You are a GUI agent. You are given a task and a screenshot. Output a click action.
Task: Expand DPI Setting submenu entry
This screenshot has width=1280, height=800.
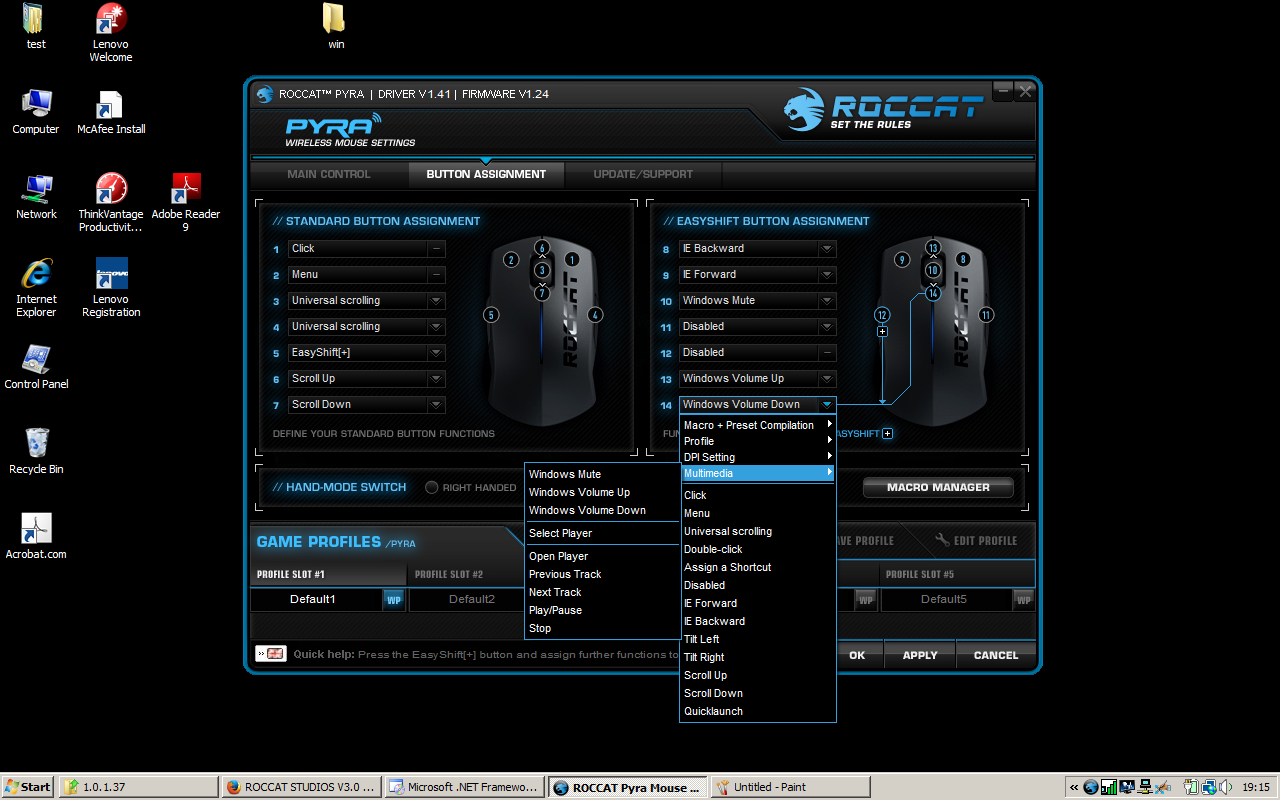coord(757,457)
